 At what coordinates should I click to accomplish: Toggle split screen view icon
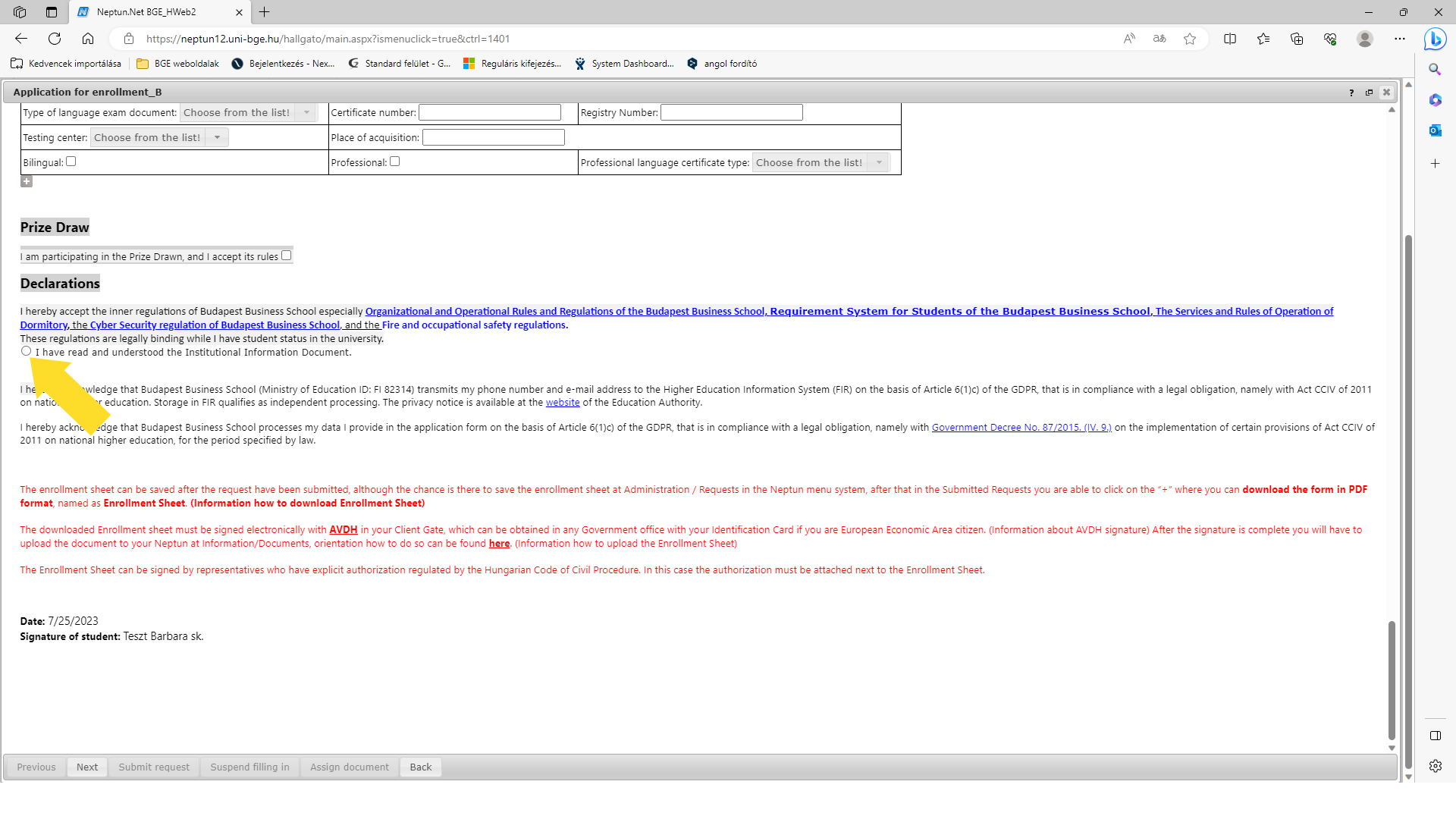(x=1230, y=39)
